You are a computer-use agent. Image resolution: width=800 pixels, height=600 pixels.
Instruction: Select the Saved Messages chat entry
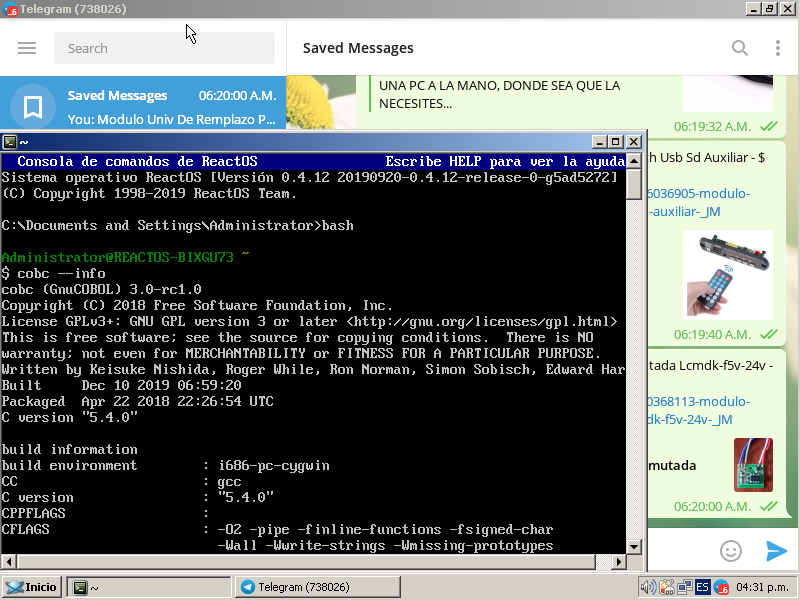(x=143, y=103)
